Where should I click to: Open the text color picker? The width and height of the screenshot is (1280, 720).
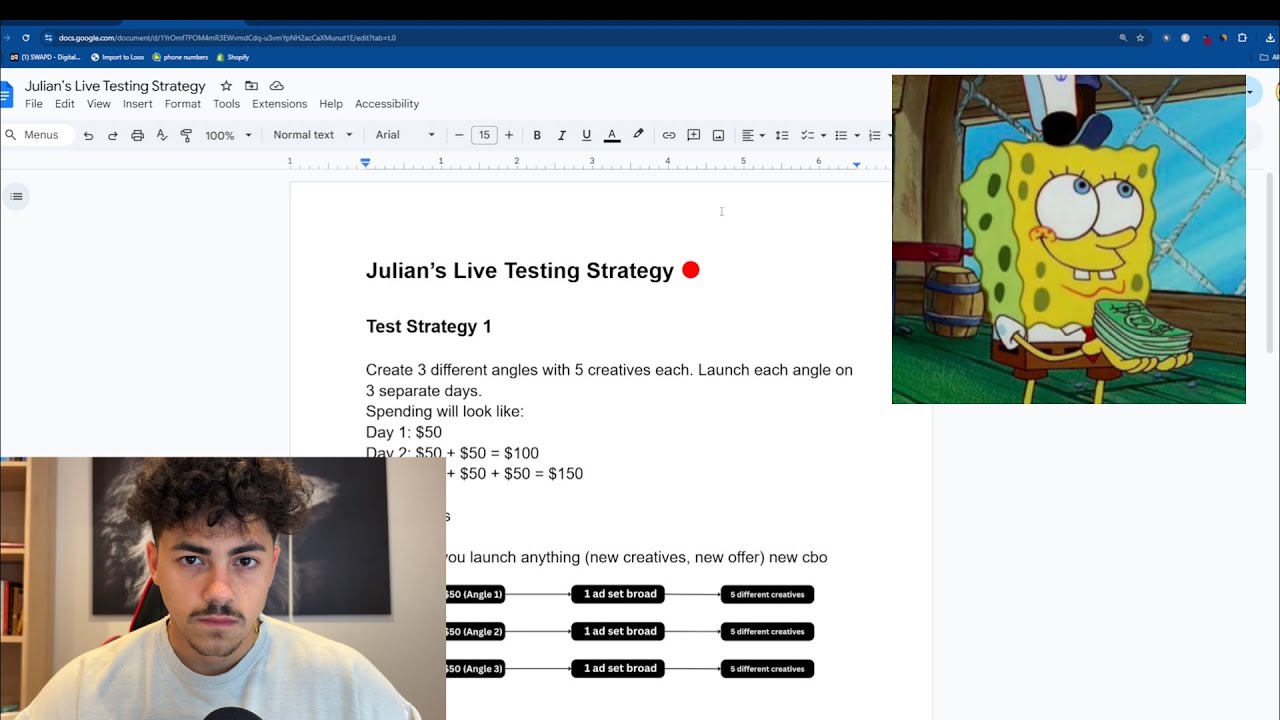click(x=612, y=135)
